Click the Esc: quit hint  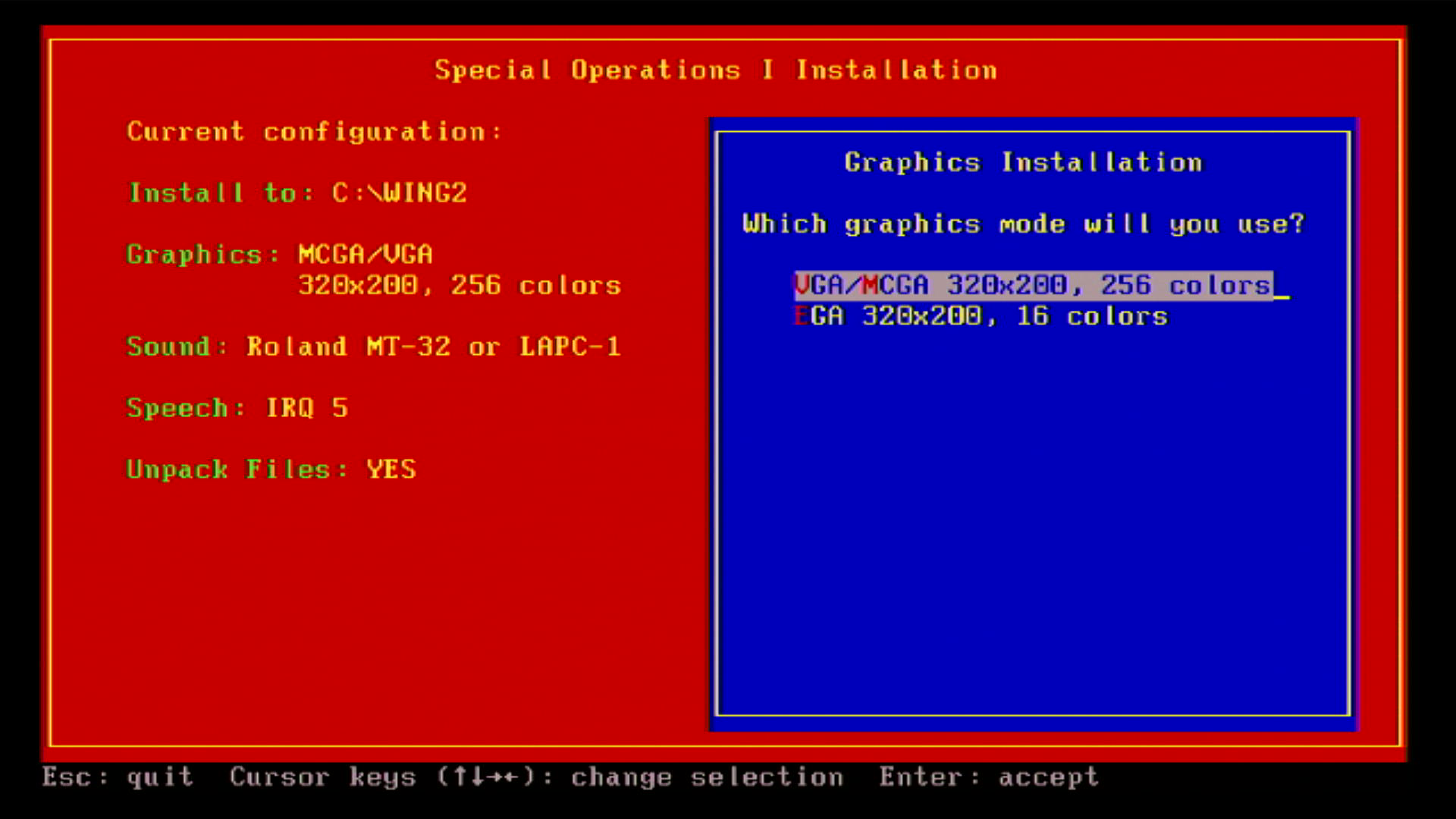click(x=118, y=777)
